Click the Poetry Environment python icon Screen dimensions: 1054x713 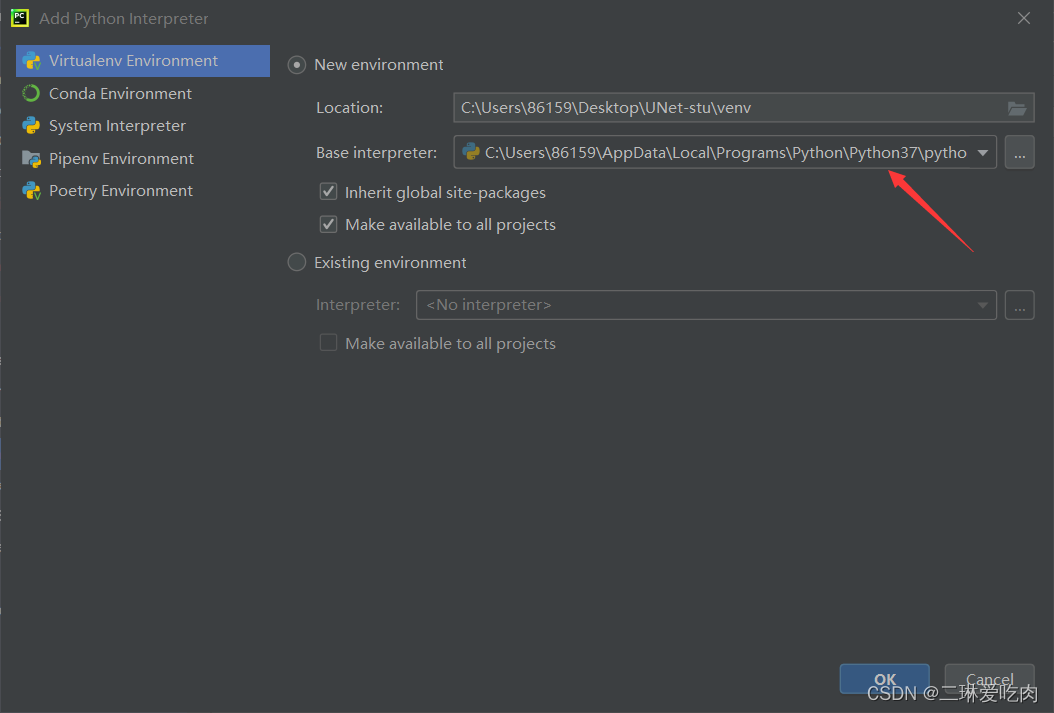(31, 191)
